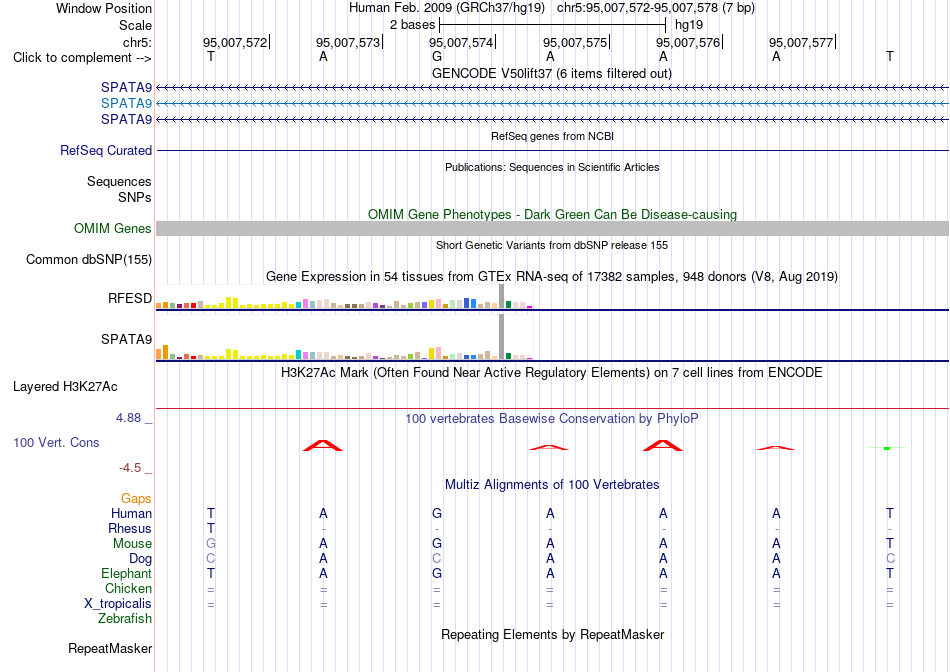Click the X_tropicalis alignment row label
Image resolution: width=950 pixels, height=672 pixels.
[118, 604]
